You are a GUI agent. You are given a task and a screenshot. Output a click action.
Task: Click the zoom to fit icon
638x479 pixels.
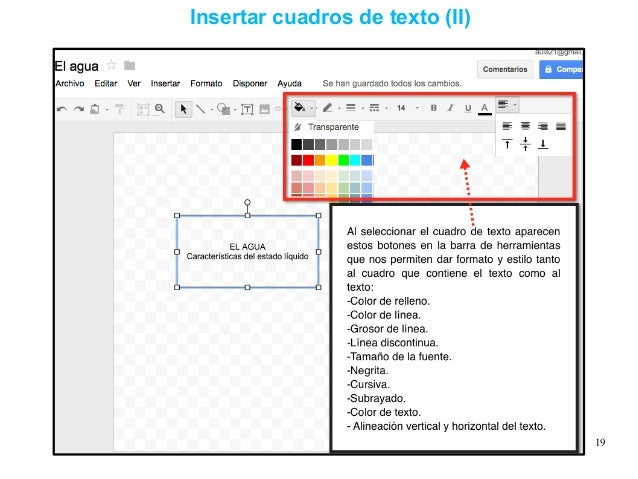click(x=143, y=109)
